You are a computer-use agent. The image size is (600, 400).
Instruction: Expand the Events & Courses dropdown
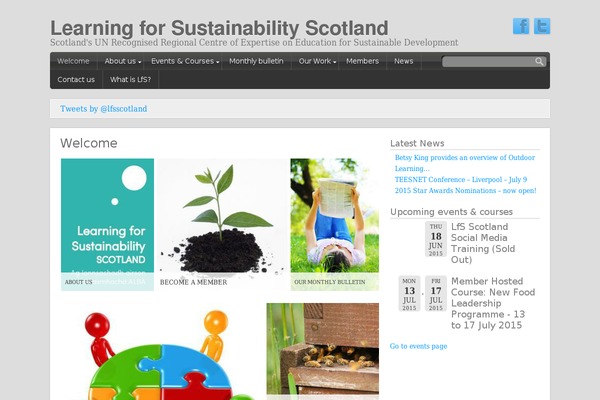184,61
